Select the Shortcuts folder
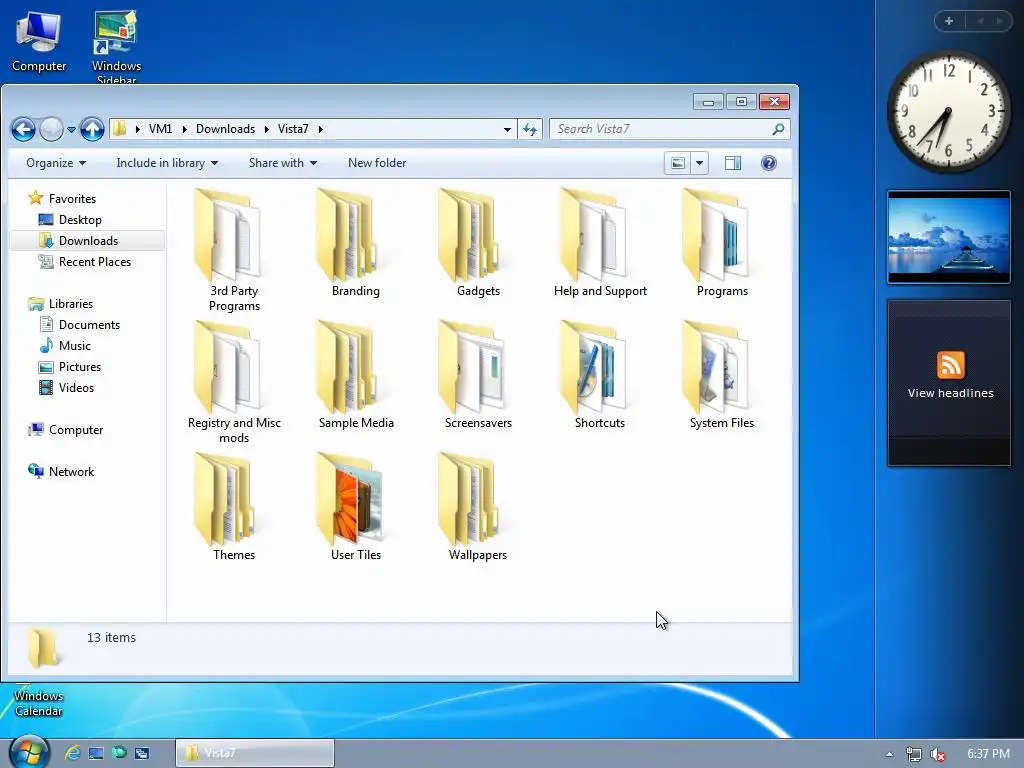The width and height of the screenshot is (1024, 768). pyautogui.click(x=600, y=375)
